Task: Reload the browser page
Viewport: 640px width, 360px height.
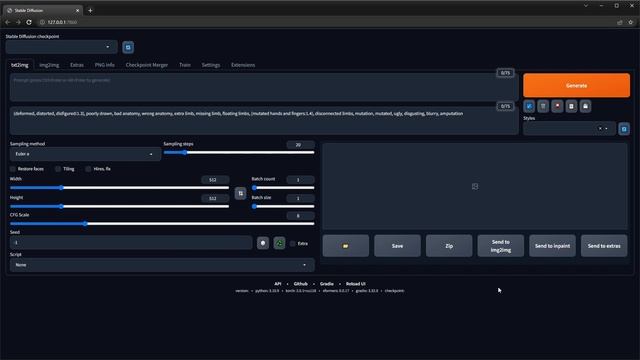Action: pos(29,22)
